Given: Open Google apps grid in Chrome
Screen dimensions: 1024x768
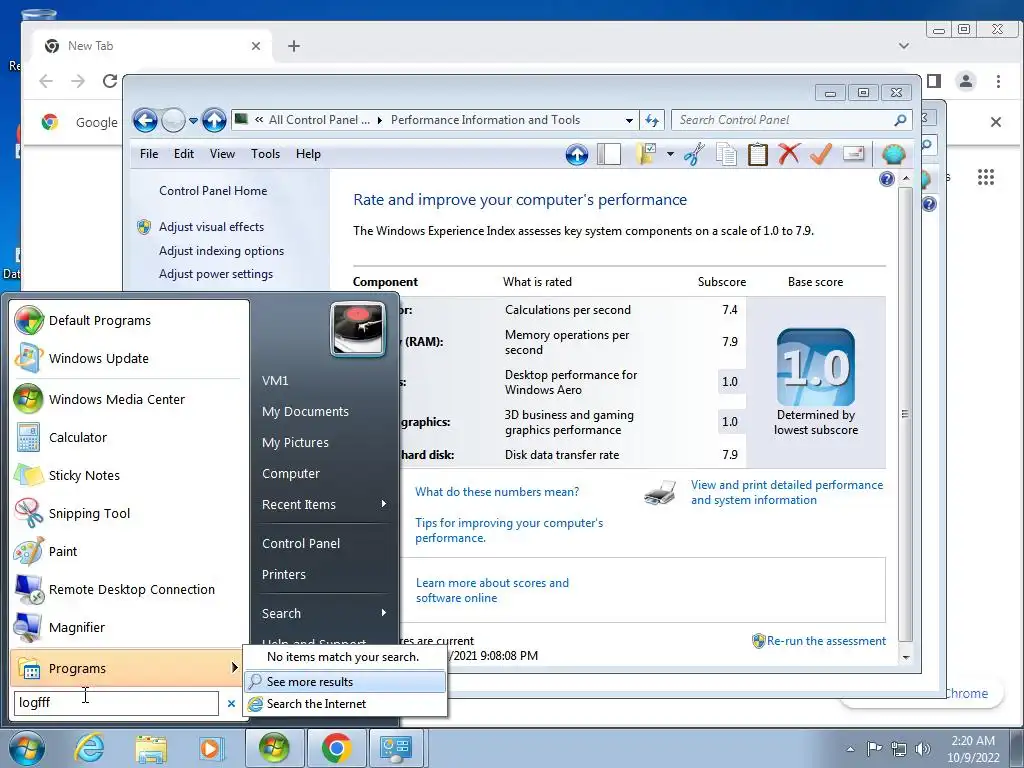Looking at the screenshot, I should pyautogui.click(x=985, y=177).
